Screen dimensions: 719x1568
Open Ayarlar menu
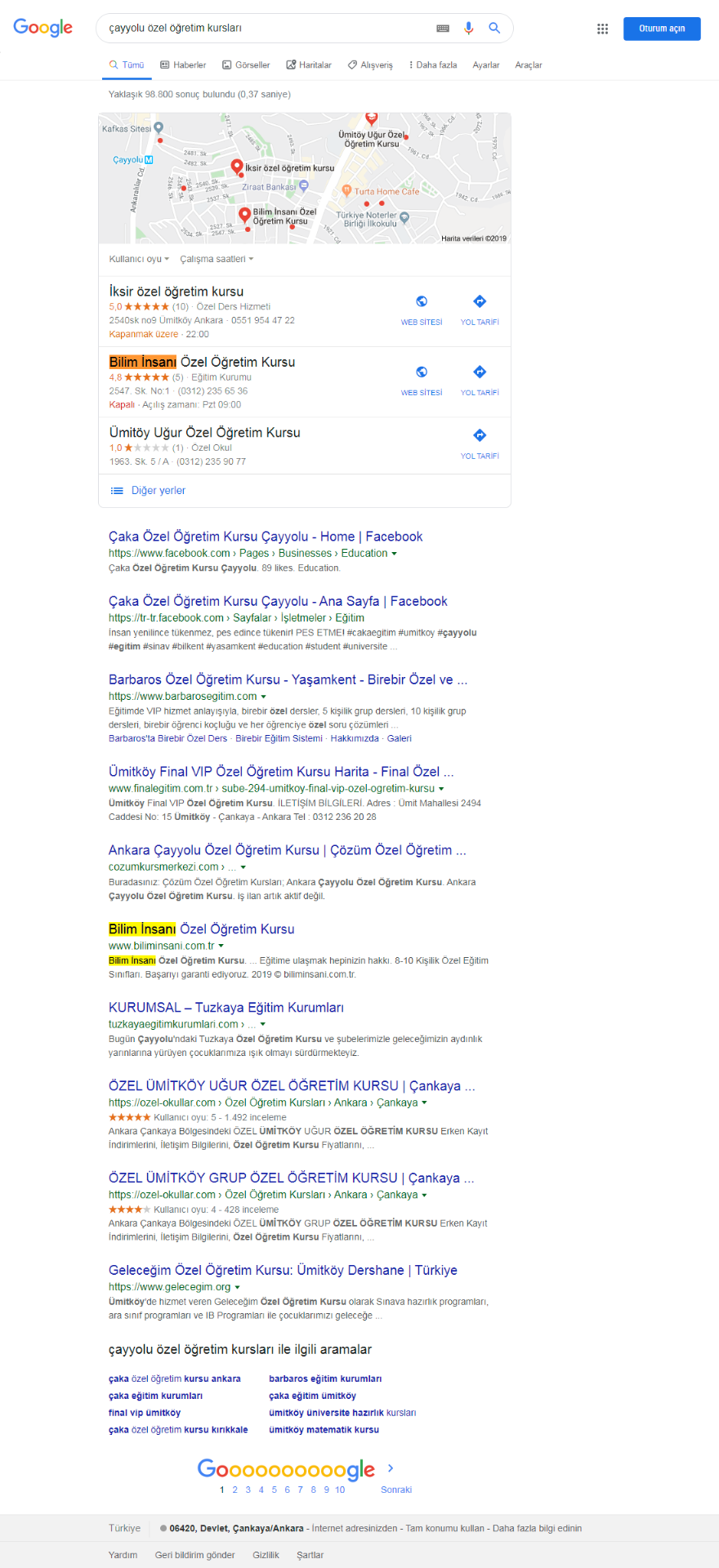pos(486,65)
